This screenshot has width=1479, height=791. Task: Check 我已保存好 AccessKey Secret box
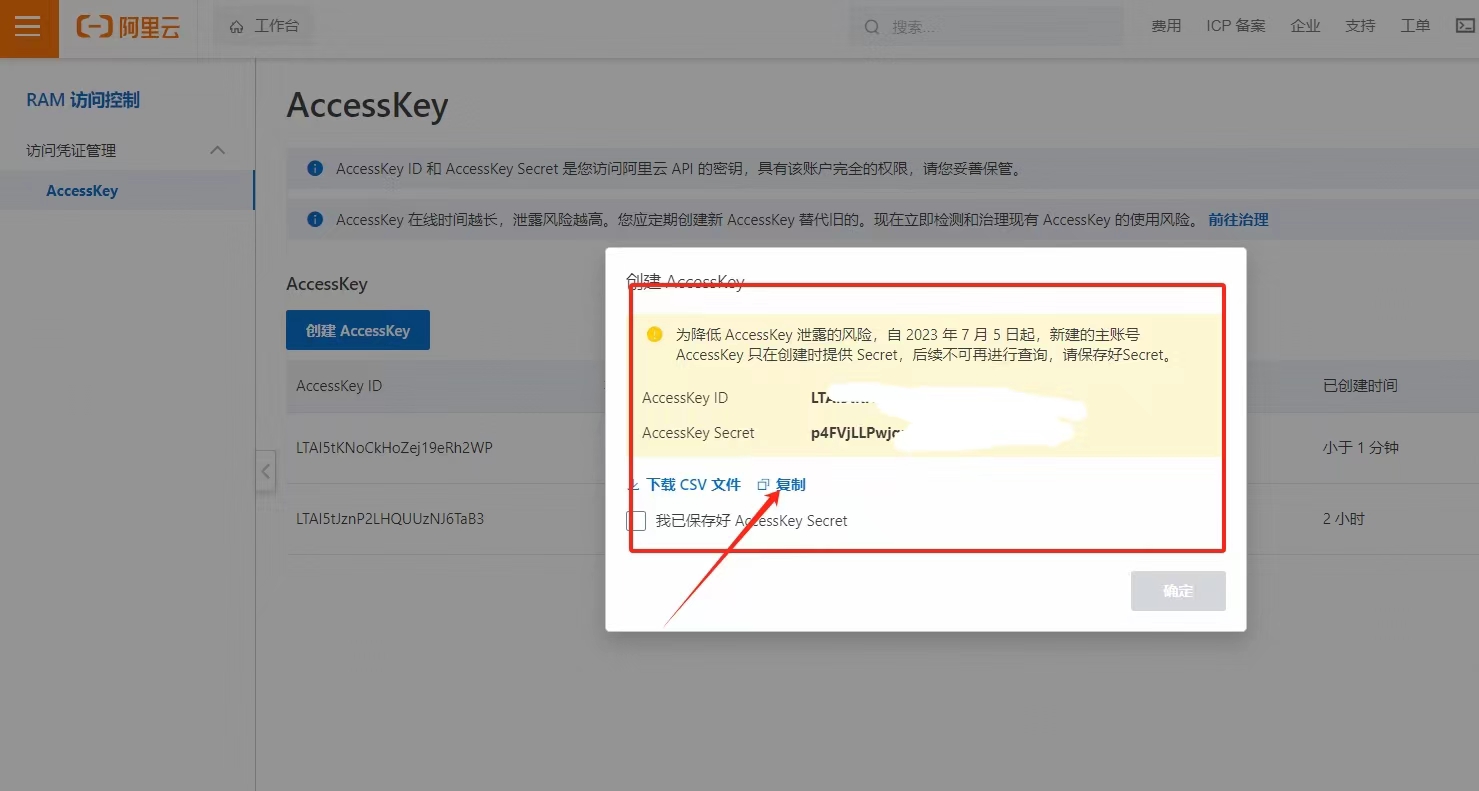pos(636,521)
